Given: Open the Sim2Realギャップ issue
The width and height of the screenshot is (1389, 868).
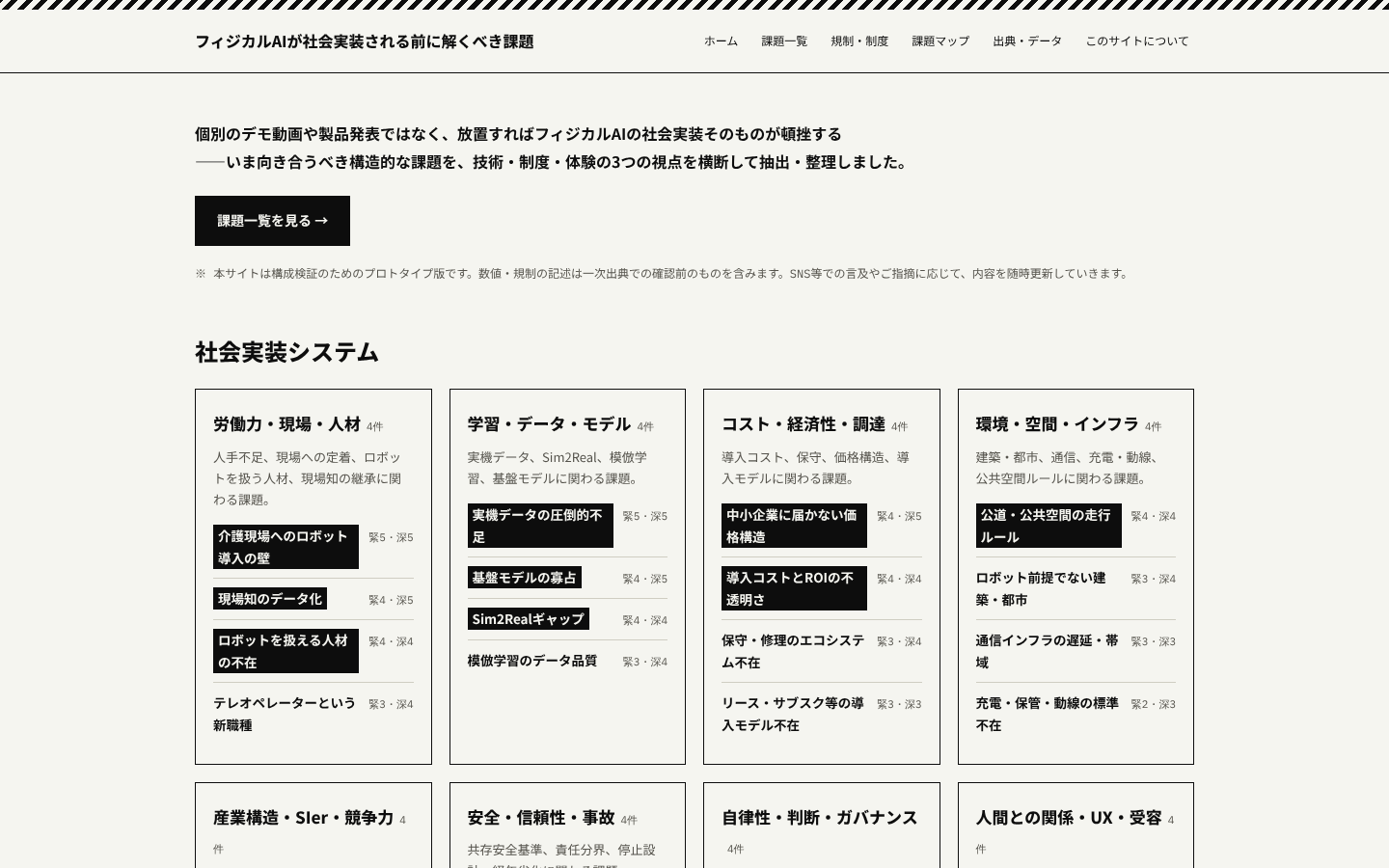Looking at the screenshot, I should coord(529,619).
